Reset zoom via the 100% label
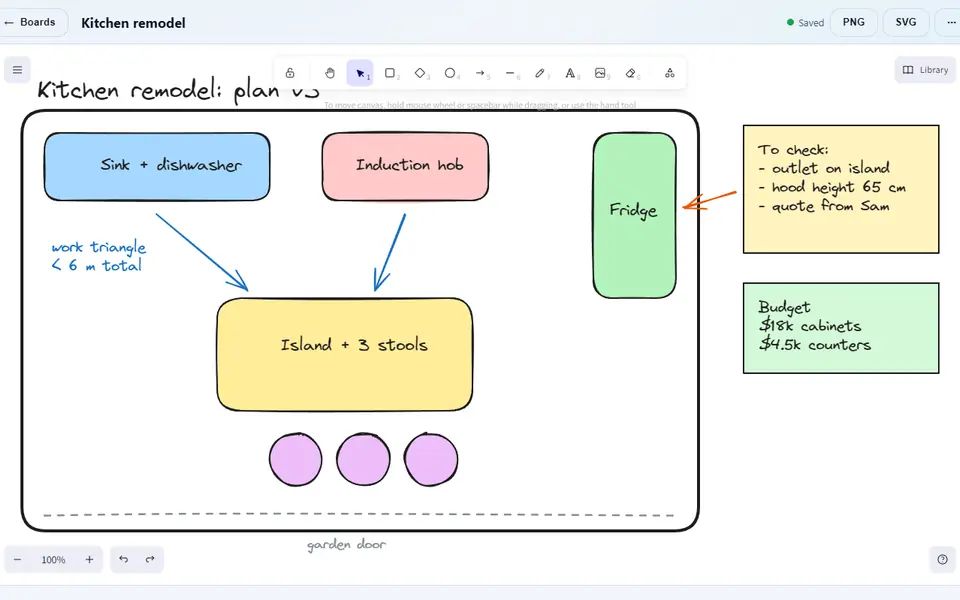This screenshot has width=960, height=600. 53,560
